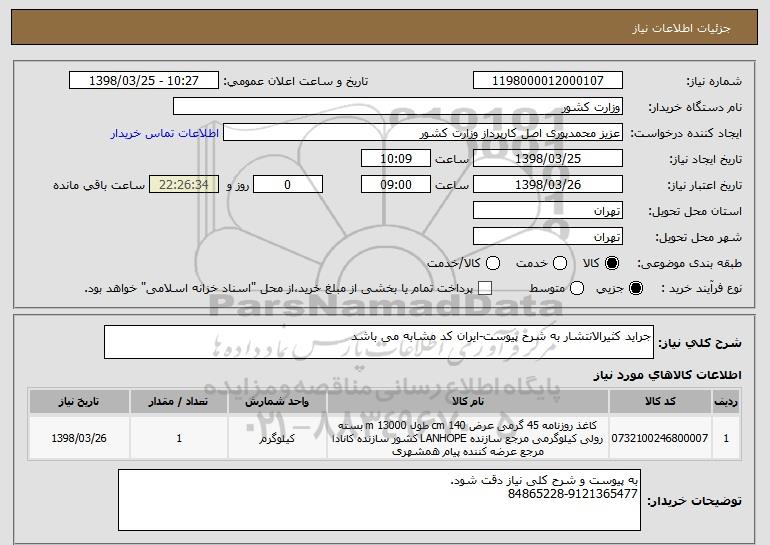Select the خدمت radio button
770x545 pixels.
pos(560,263)
